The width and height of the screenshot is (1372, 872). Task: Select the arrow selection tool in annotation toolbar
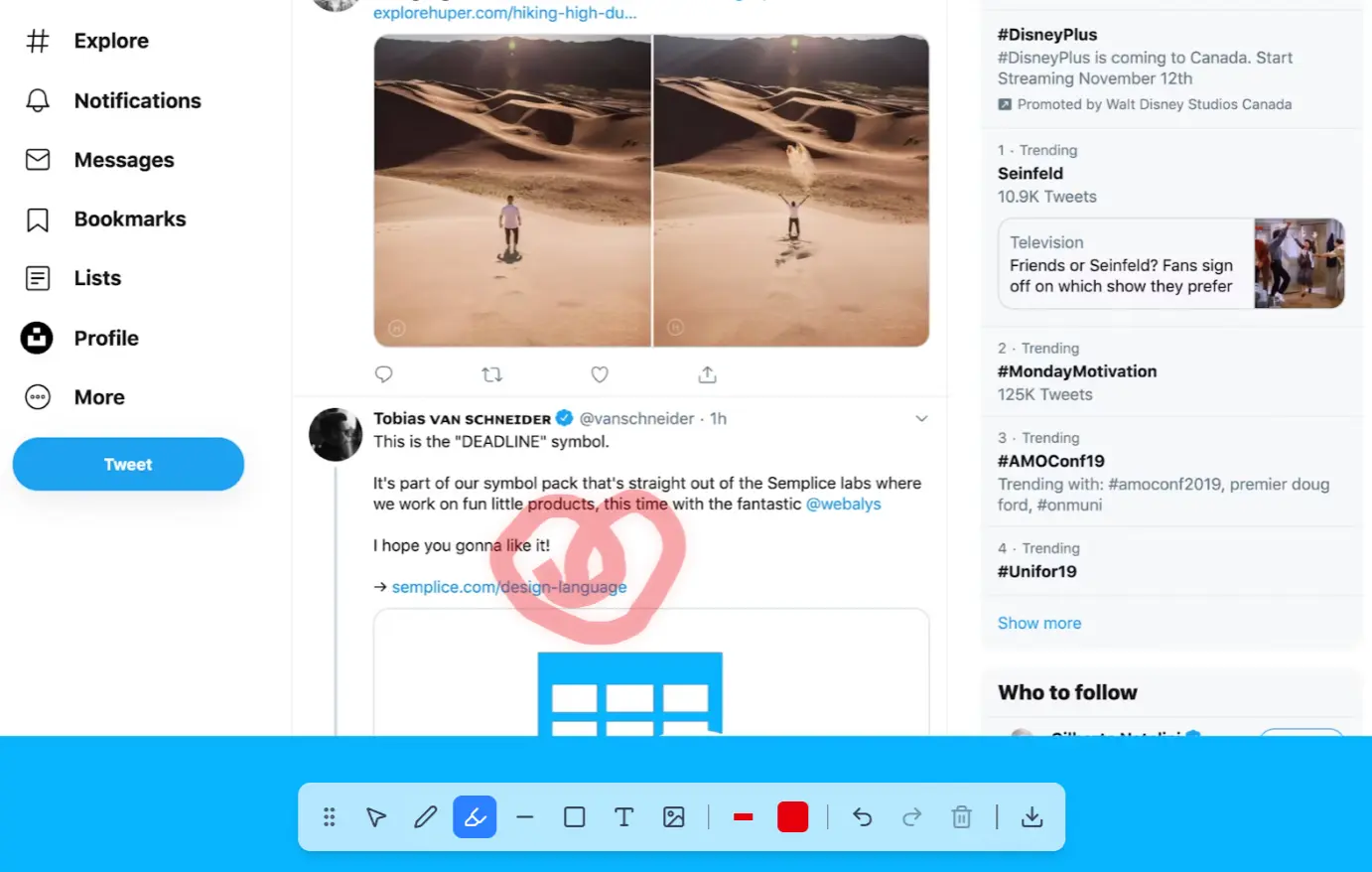click(375, 816)
